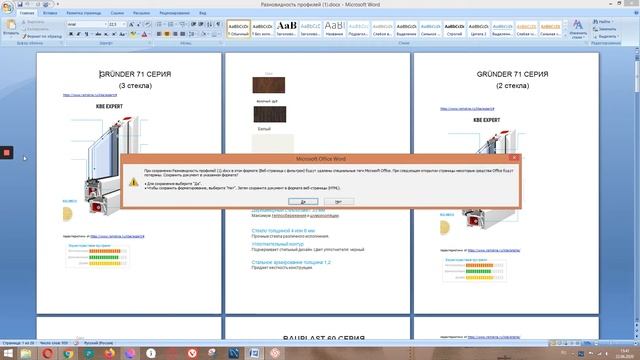This screenshot has width=640, height=360.
Task: Toggle bold formatting
Action: pyautogui.click(x=71, y=34)
